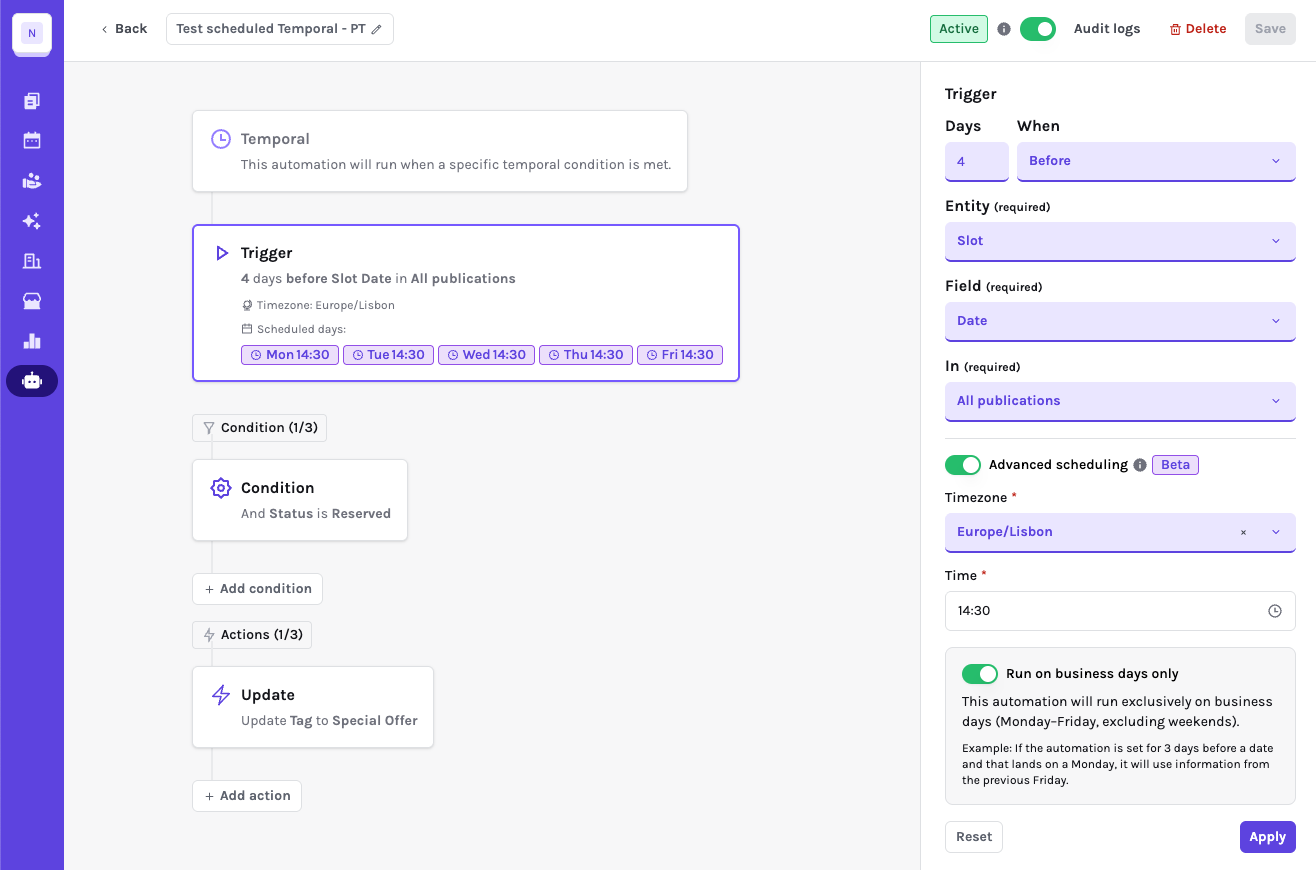The height and width of the screenshot is (870, 1316).
Task: Select the Condition Status is Reserved card
Action: 300,500
